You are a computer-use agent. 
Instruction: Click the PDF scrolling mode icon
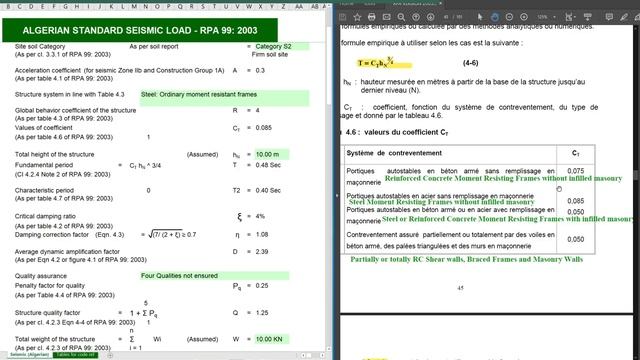point(588,17)
